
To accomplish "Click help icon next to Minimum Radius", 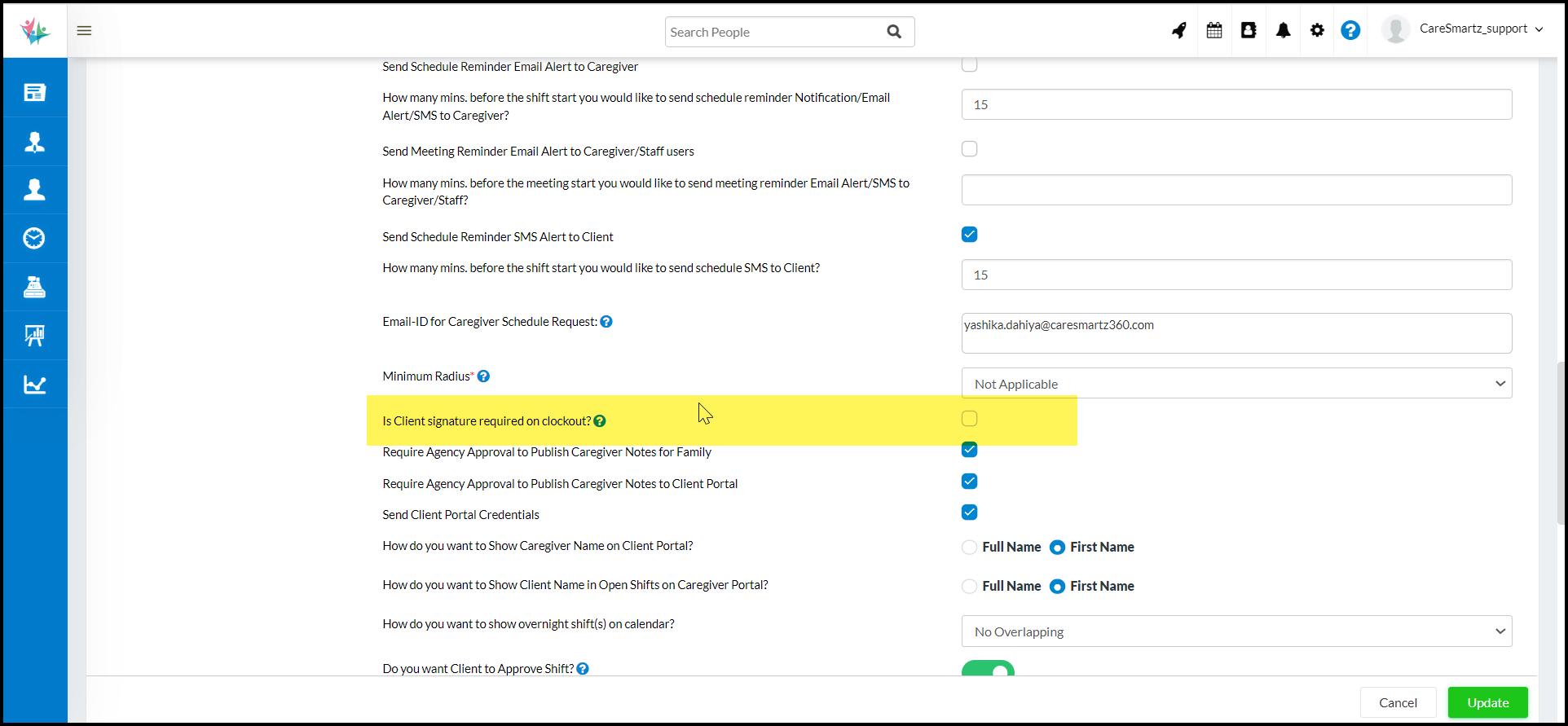I will tap(483, 376).
